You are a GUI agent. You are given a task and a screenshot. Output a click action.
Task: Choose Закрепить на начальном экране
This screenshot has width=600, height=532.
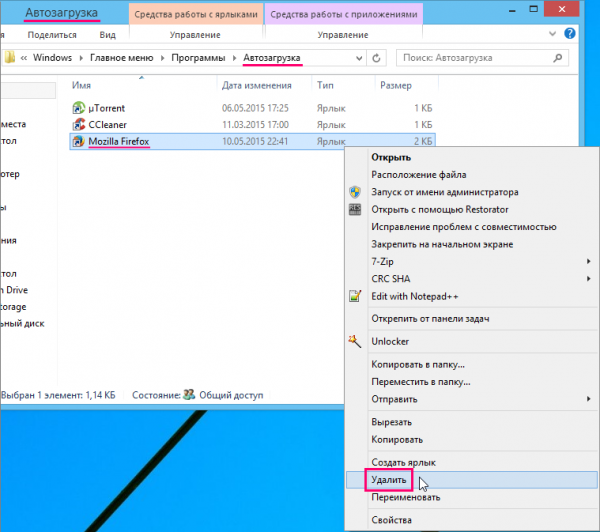442,244
